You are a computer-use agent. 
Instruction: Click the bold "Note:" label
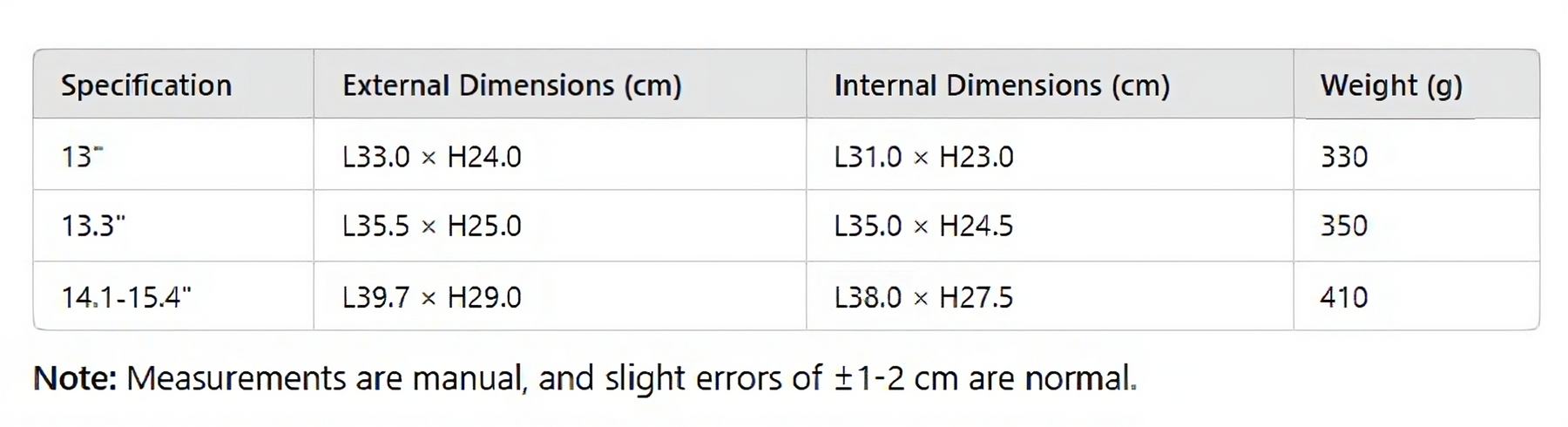[75, 378]
